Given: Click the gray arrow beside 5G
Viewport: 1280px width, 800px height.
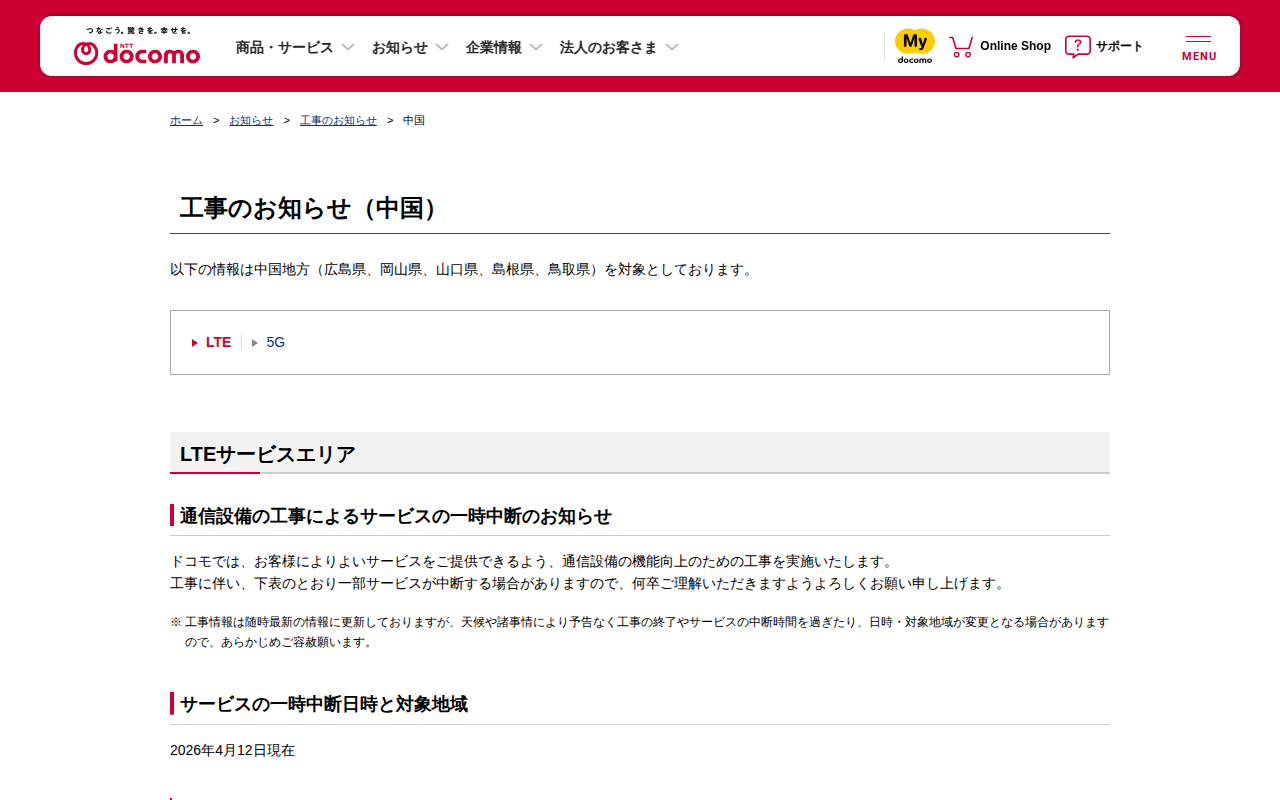Looking at the screenshot, I should (255, 343).
